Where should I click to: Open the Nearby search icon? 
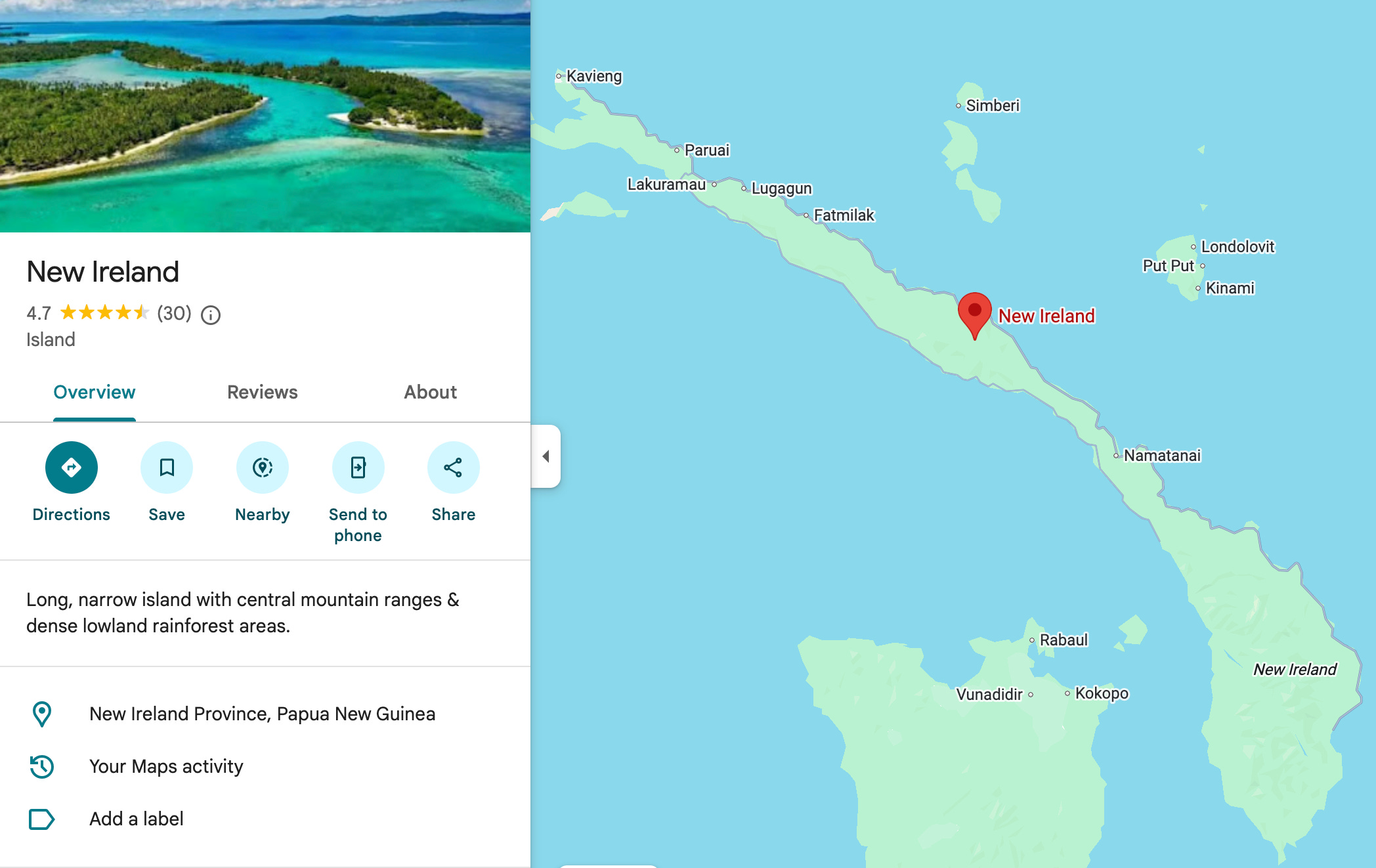[263, 467]
